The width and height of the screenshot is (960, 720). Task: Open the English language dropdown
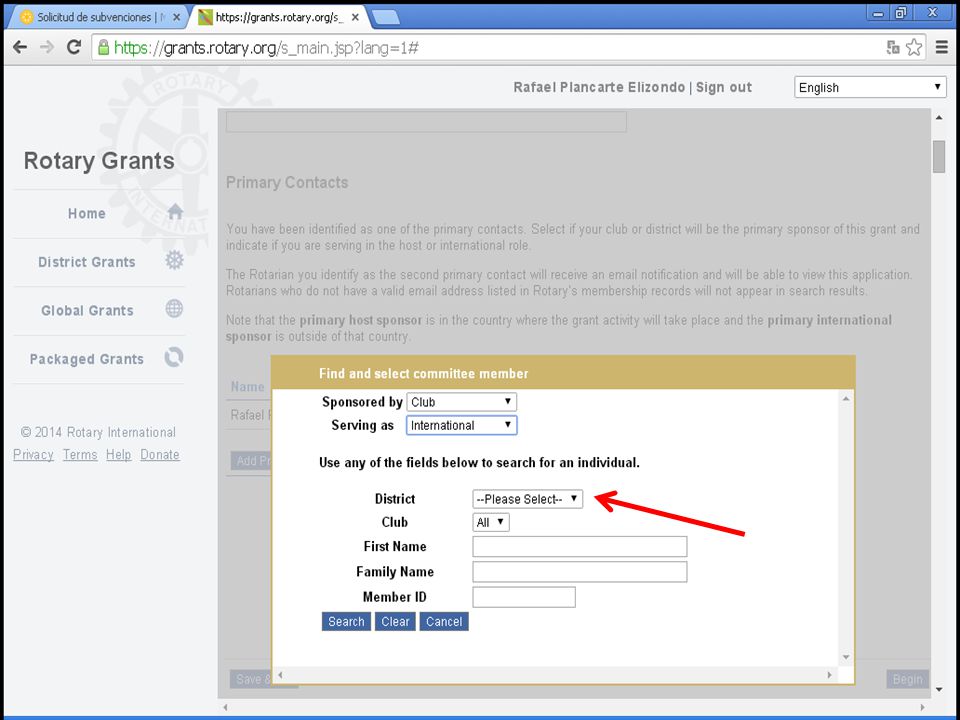pos(869,87)
